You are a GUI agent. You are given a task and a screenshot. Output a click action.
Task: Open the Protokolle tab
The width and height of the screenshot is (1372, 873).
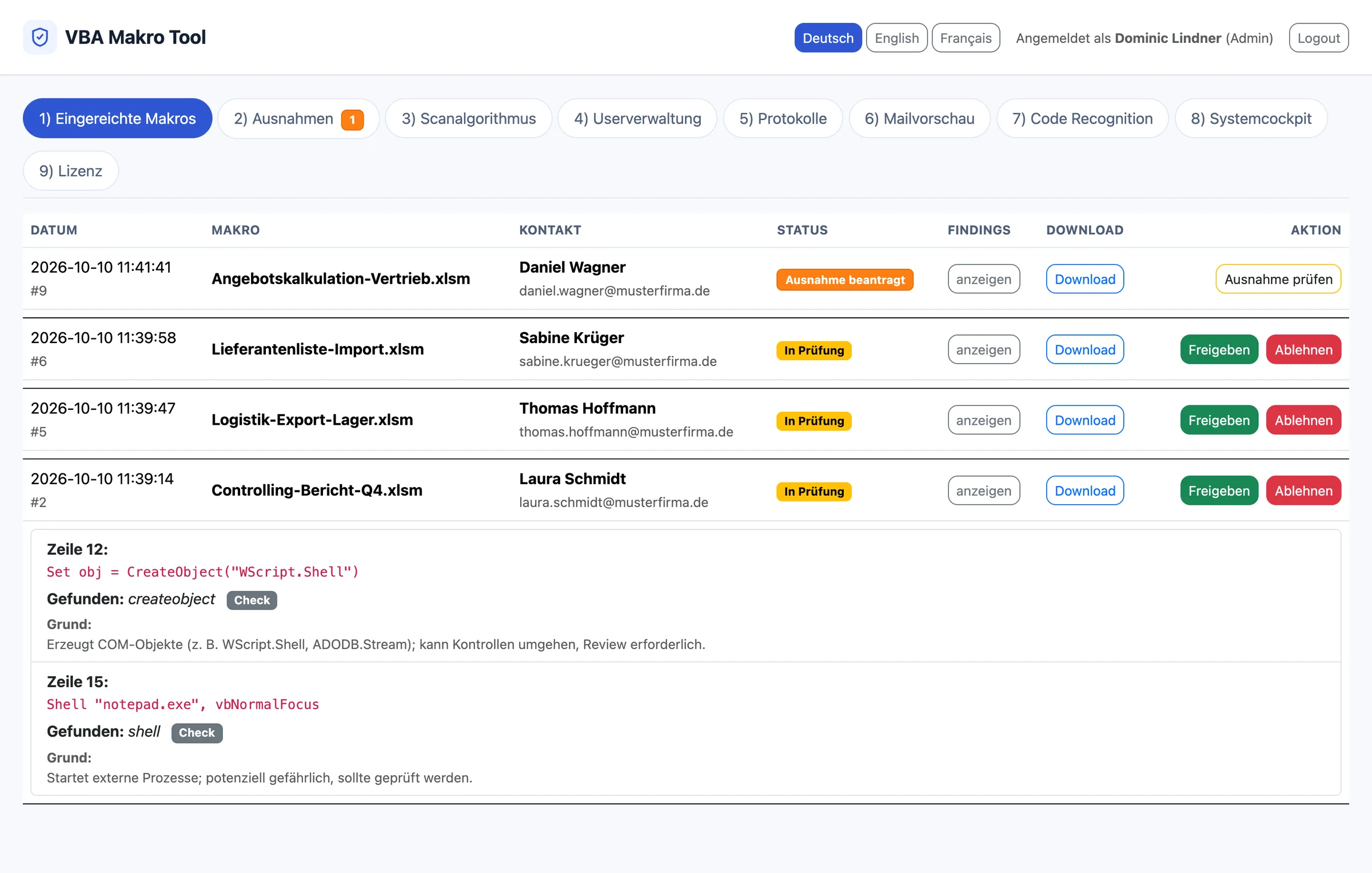pos(783,118)
